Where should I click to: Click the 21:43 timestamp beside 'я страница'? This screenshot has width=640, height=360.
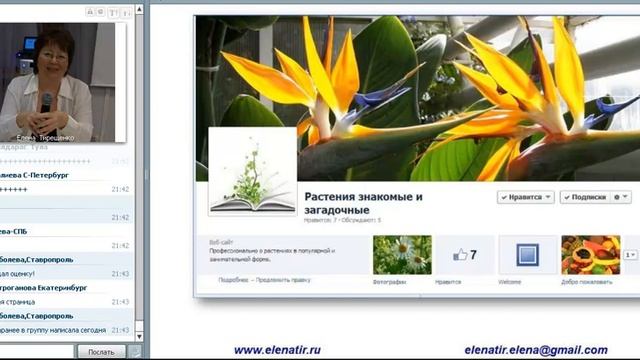coord(120,302)
